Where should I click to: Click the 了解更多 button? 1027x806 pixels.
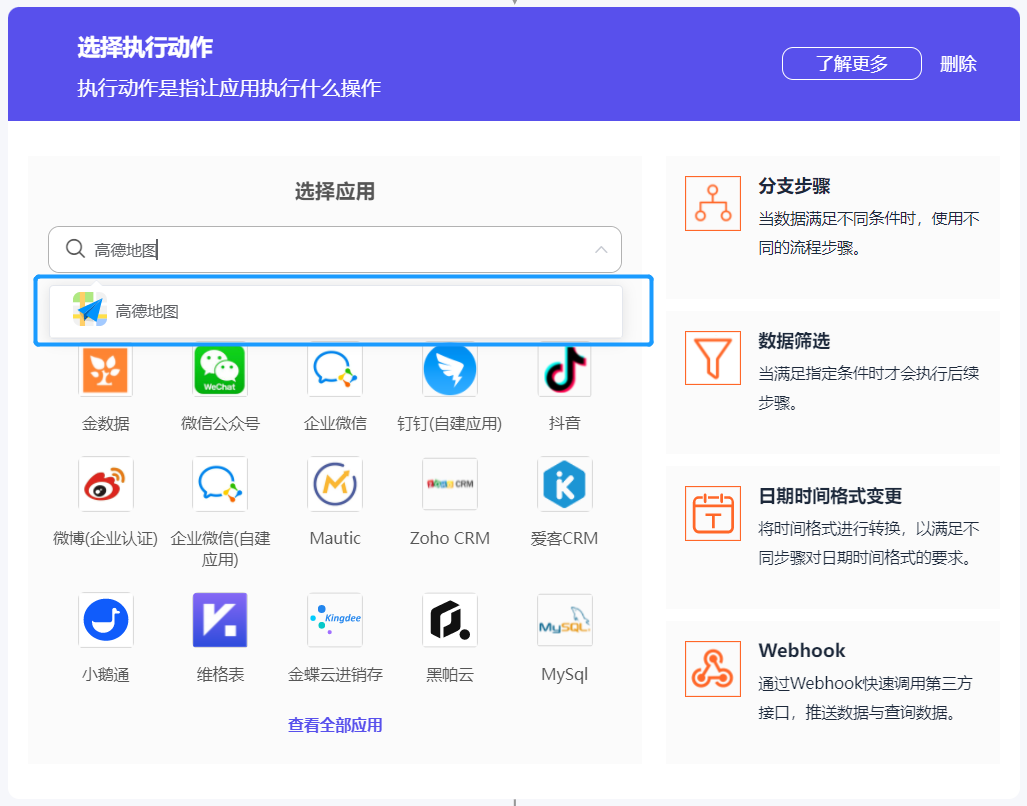pos(851,64)
